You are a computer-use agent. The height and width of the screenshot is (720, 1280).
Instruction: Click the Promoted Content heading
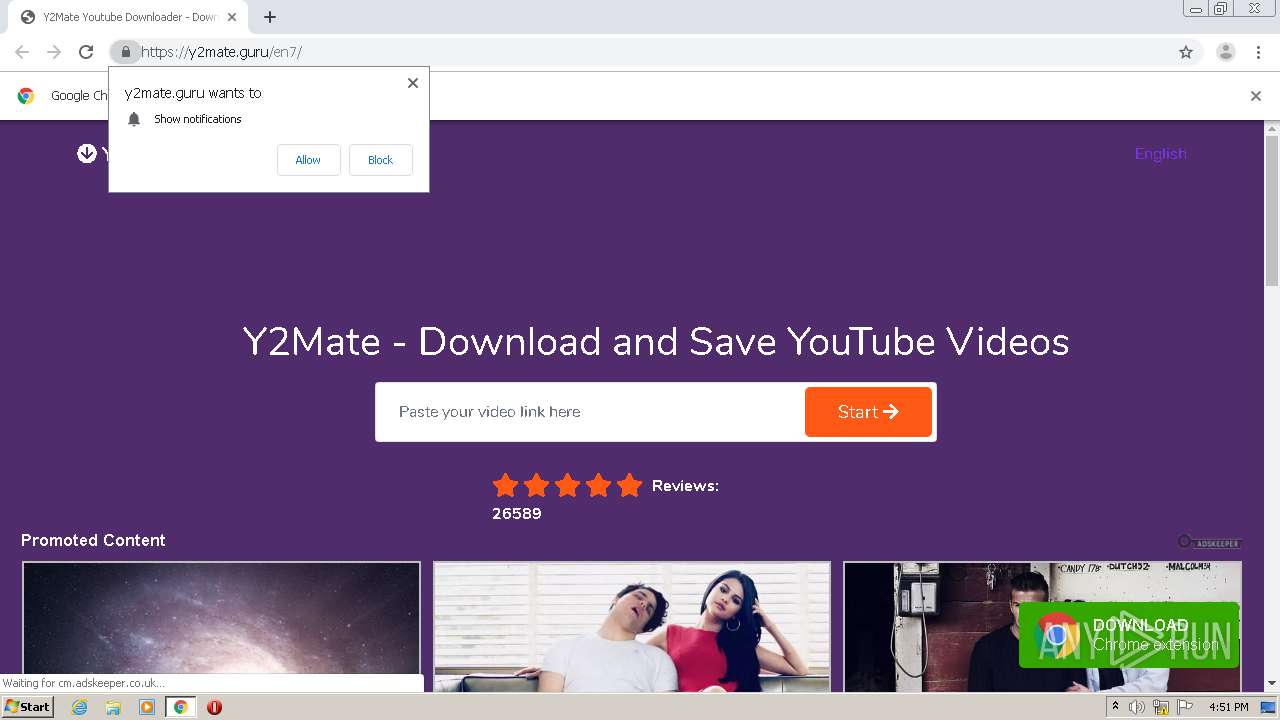coord(93,540)
